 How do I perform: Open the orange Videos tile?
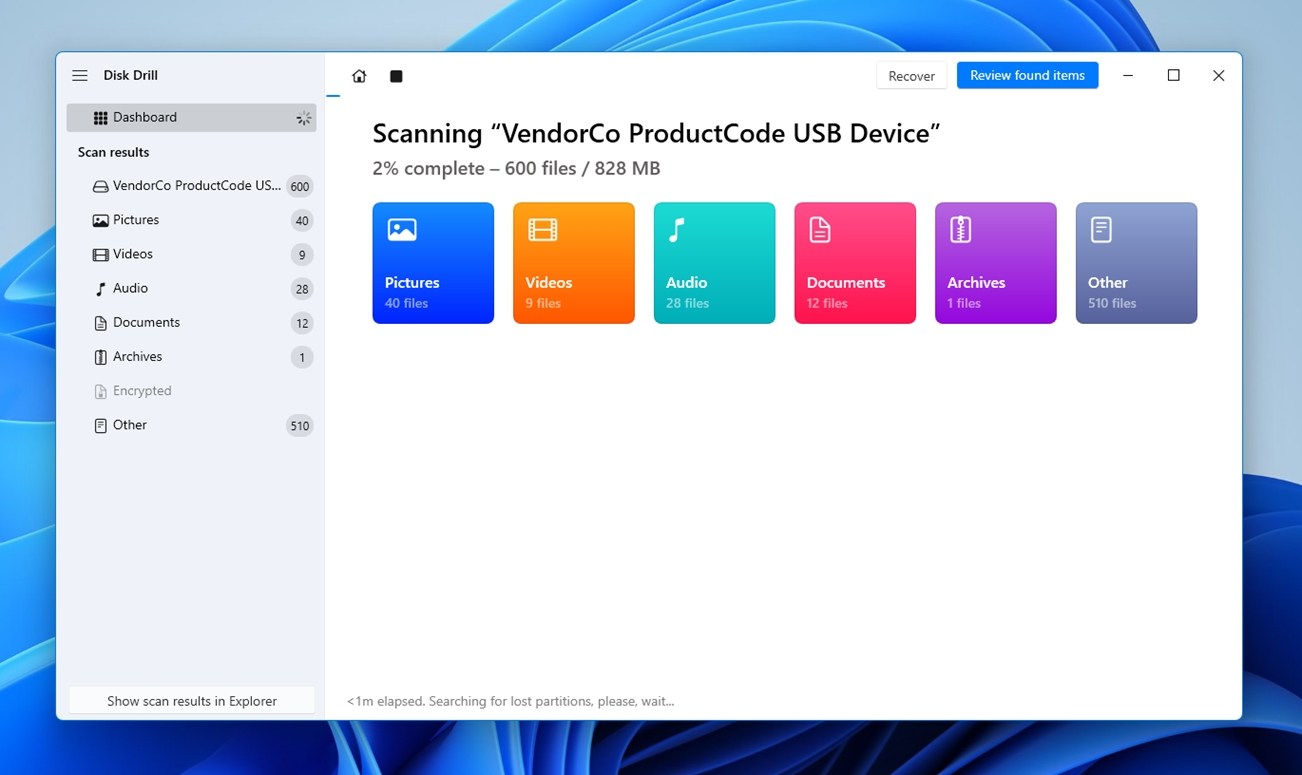click(574, 263)
